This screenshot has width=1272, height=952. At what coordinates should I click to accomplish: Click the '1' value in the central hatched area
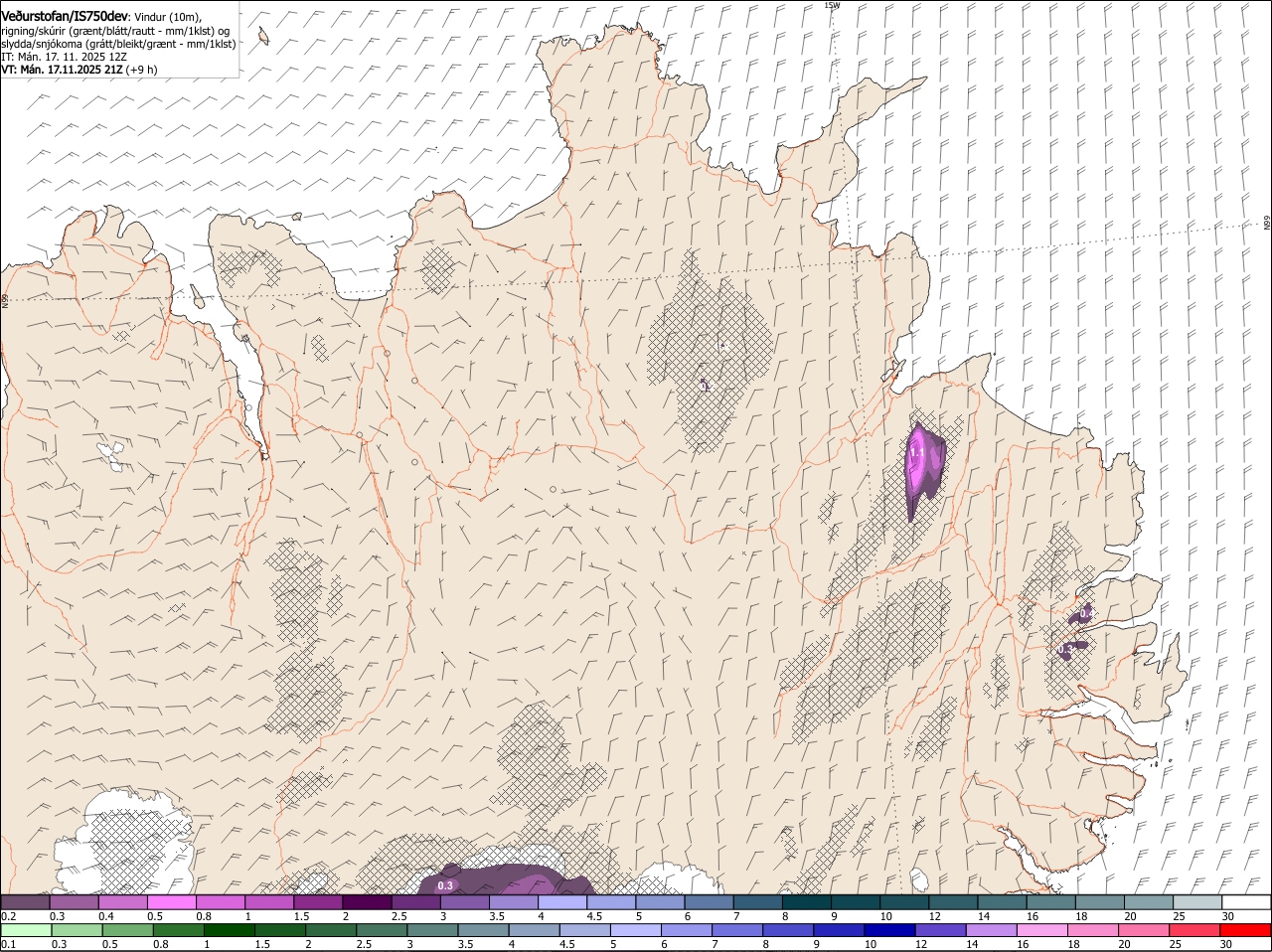click(706, 387)
